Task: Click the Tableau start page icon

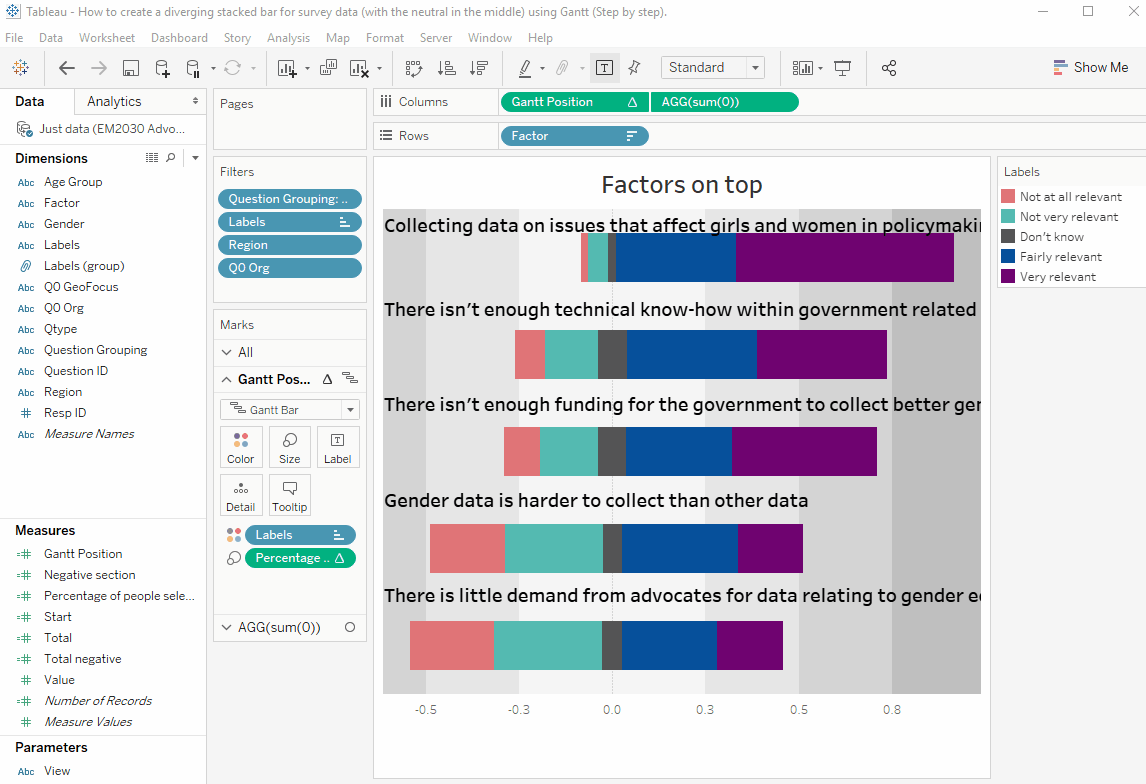Action: pos(20,68)
